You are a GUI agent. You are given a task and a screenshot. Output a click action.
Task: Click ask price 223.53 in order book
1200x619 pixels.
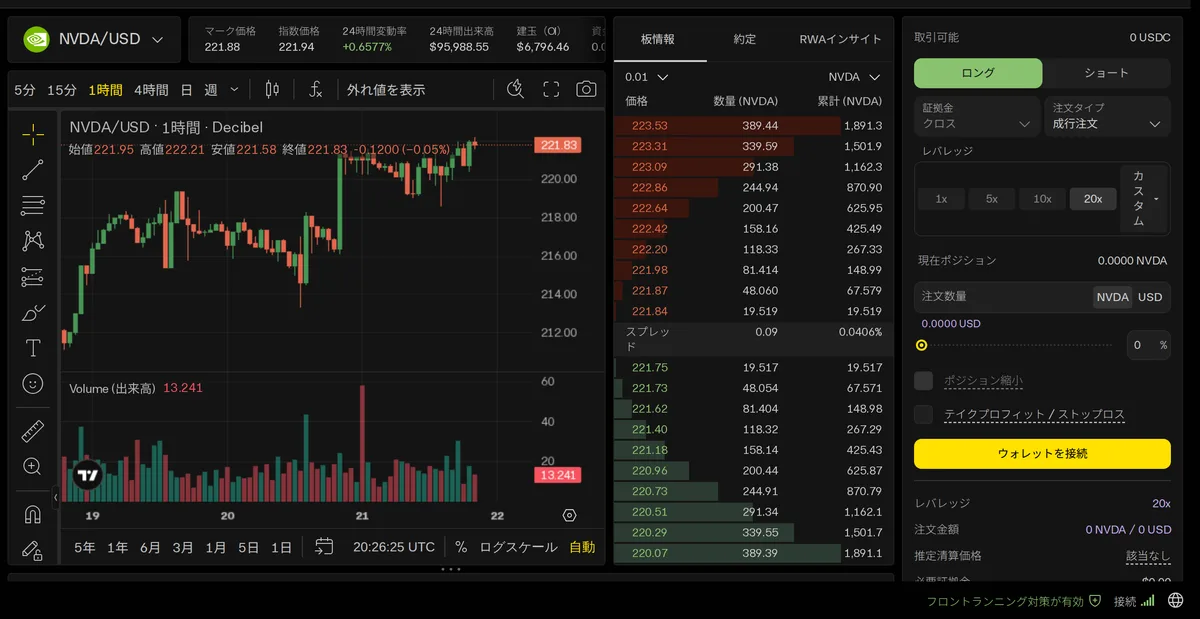pos(650,126)
